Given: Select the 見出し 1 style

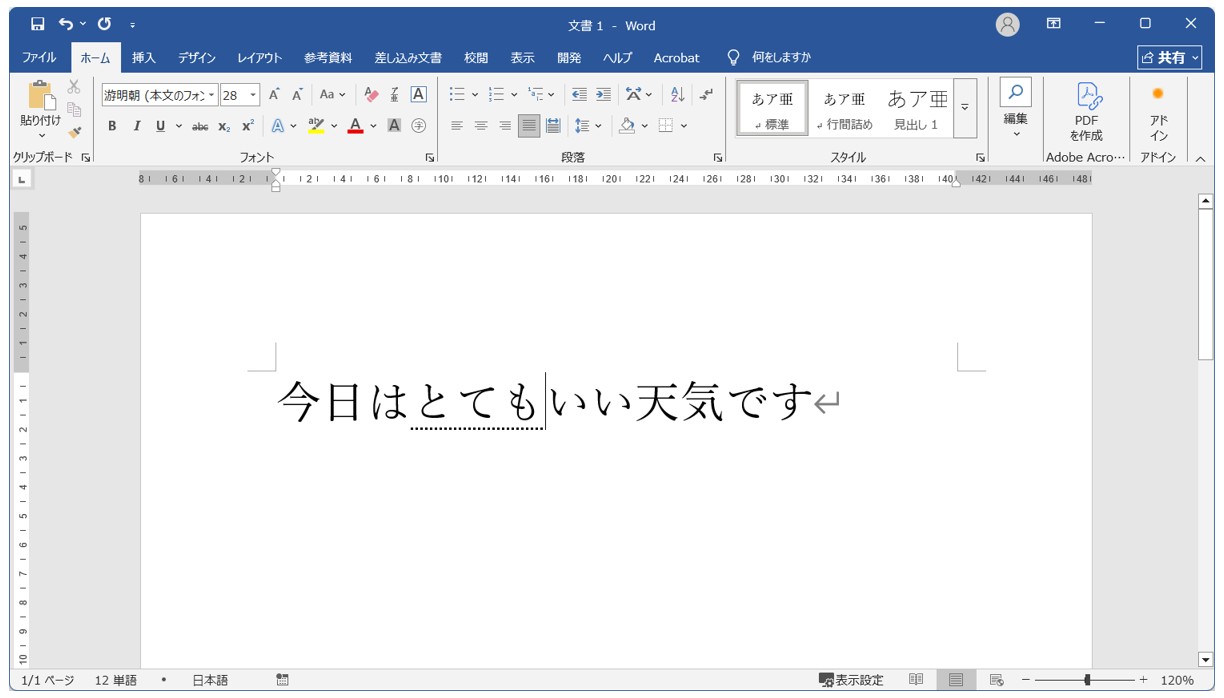Looking at the screenshot, I should tap(917, 108).
